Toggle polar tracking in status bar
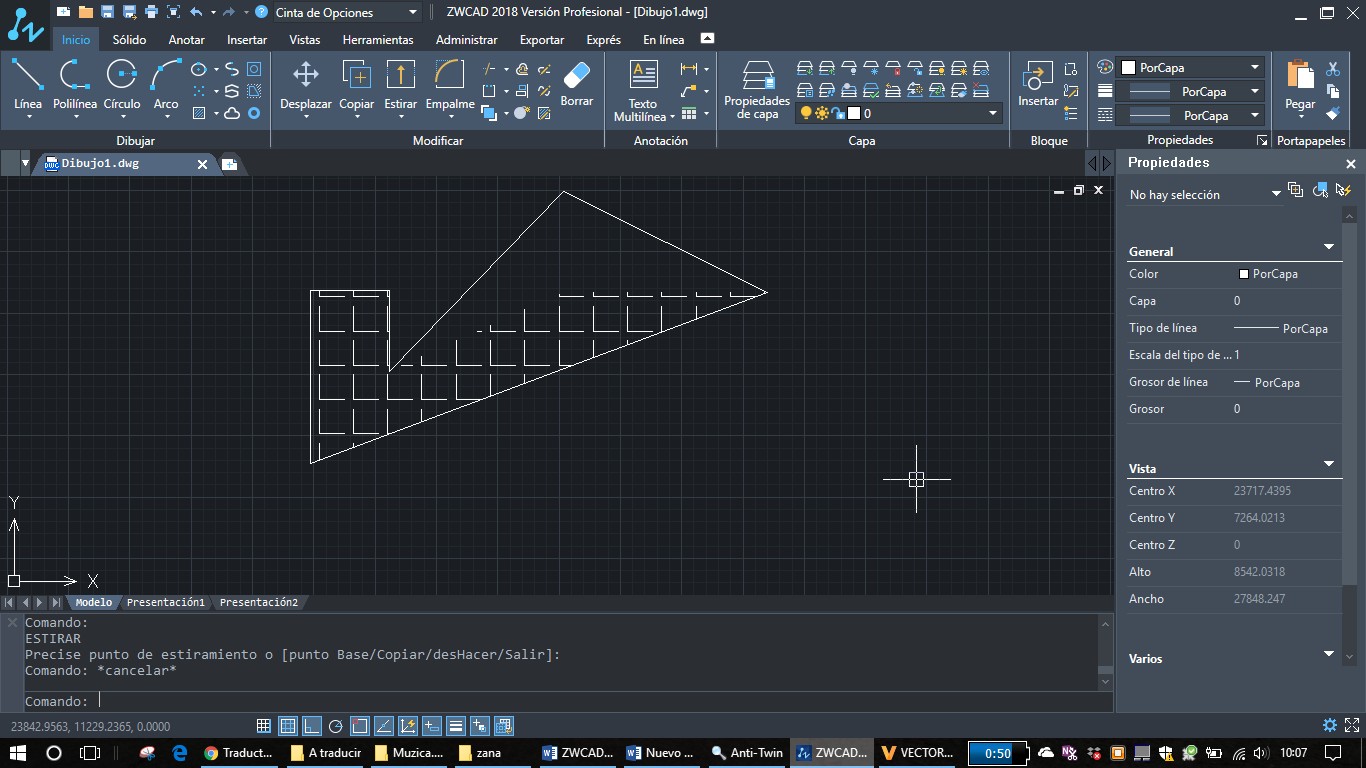Screen dimensions: 1366x768 336,726
